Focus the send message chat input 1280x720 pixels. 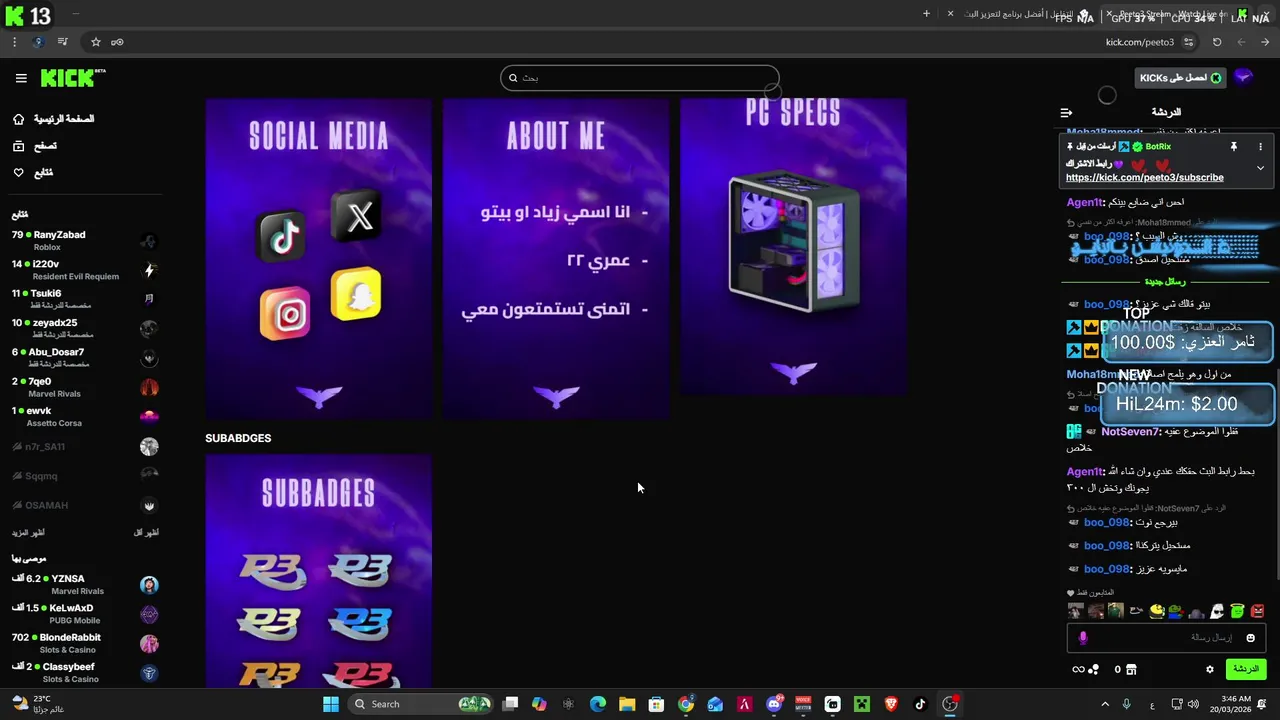[1165, 638]
